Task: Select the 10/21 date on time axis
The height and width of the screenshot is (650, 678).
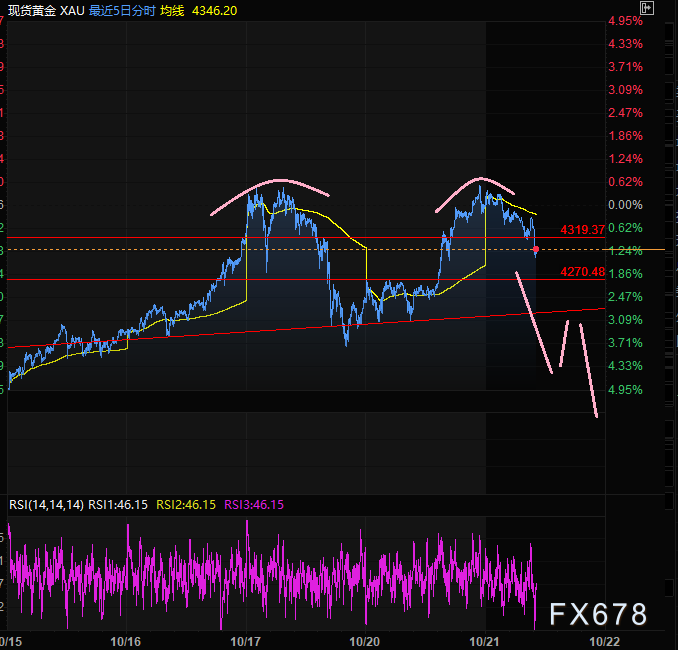Action: click(485, 639)
